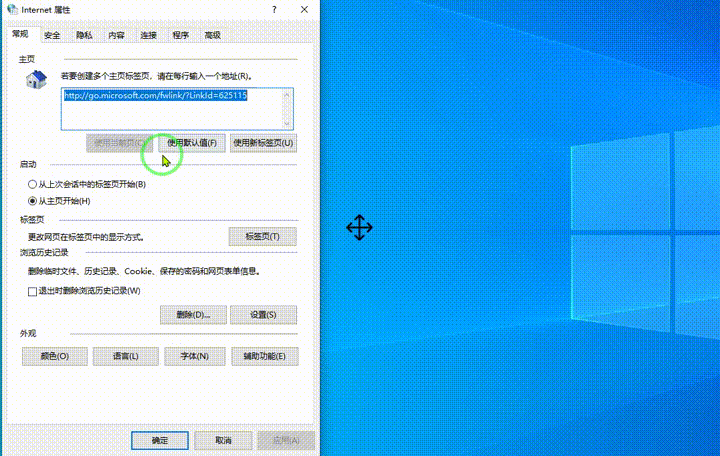Viewport: 720px width, 456px height.
Task: Click the Internet 属性 title bar globe icon
Action: pyautogui.click(x=12, y=10)
